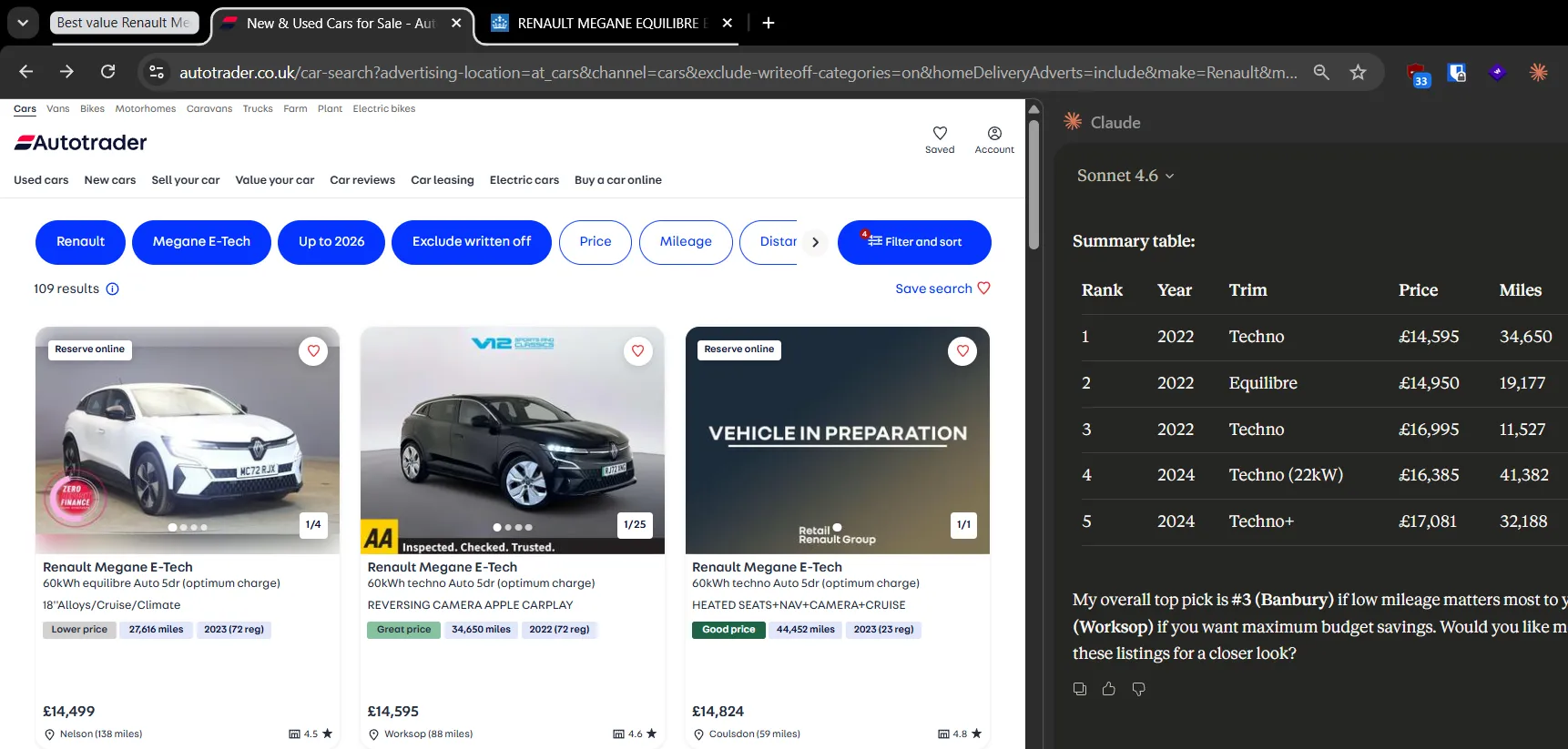Viewport: 1568px width, 749px height.
Task: Open Car leasing link
Action: [x=443, y=180]
